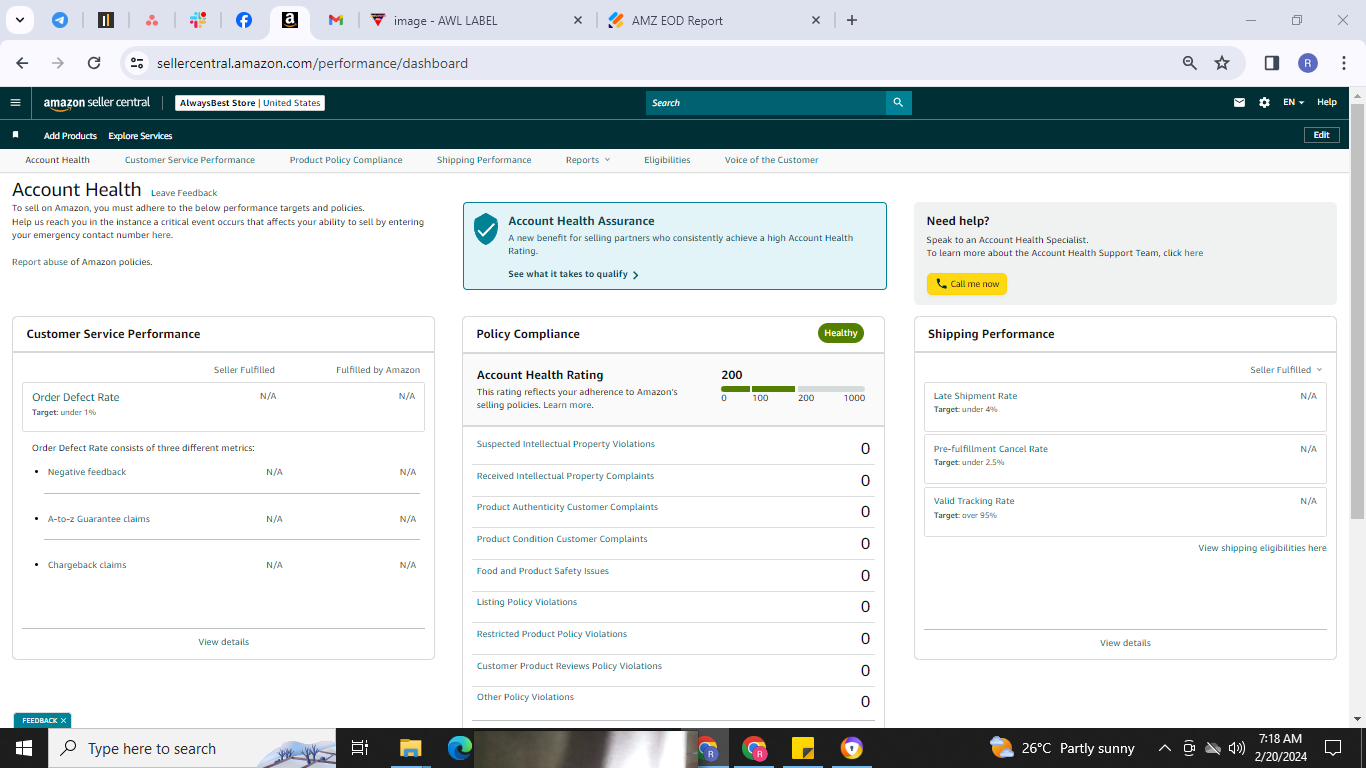Click the search magnifier button

click(x=898, y=102)
